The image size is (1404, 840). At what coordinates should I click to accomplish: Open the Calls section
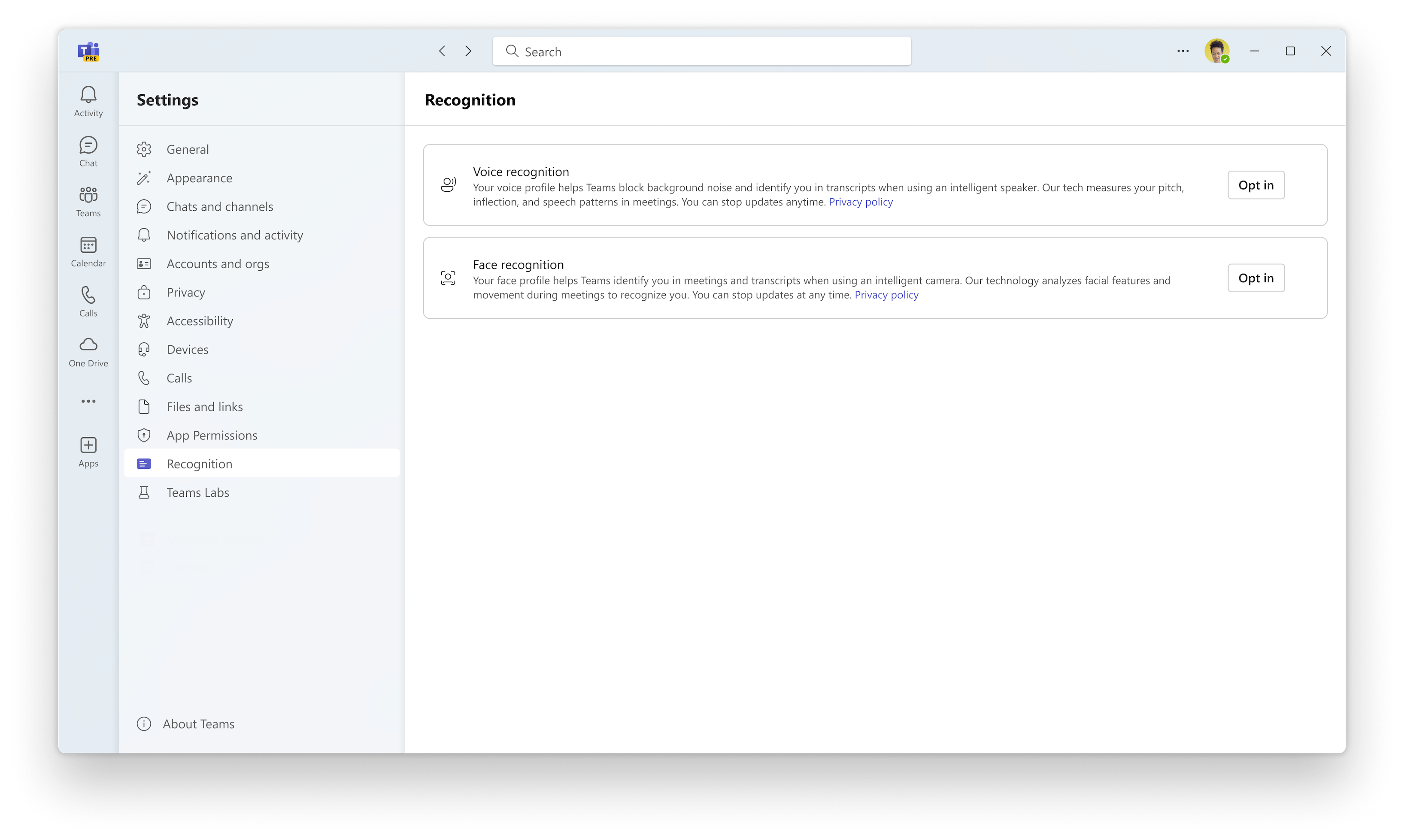88,301
